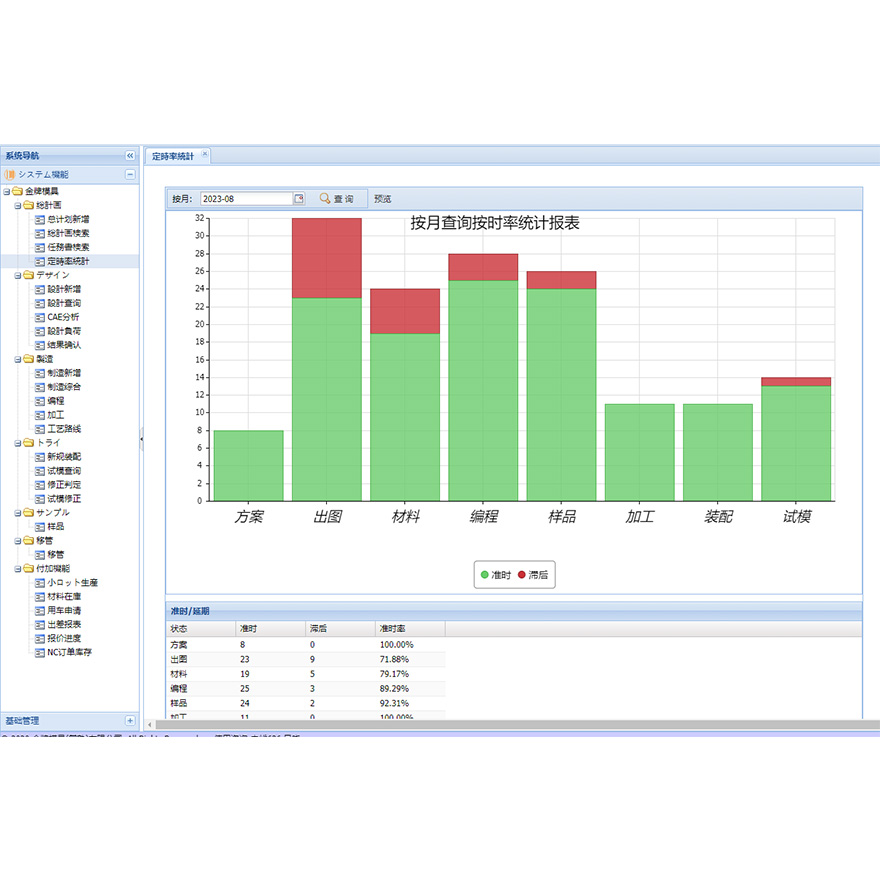Collapse the 系统导航 sidebar with double-arrow icon

pyautogui.click(x=130, y=156)
